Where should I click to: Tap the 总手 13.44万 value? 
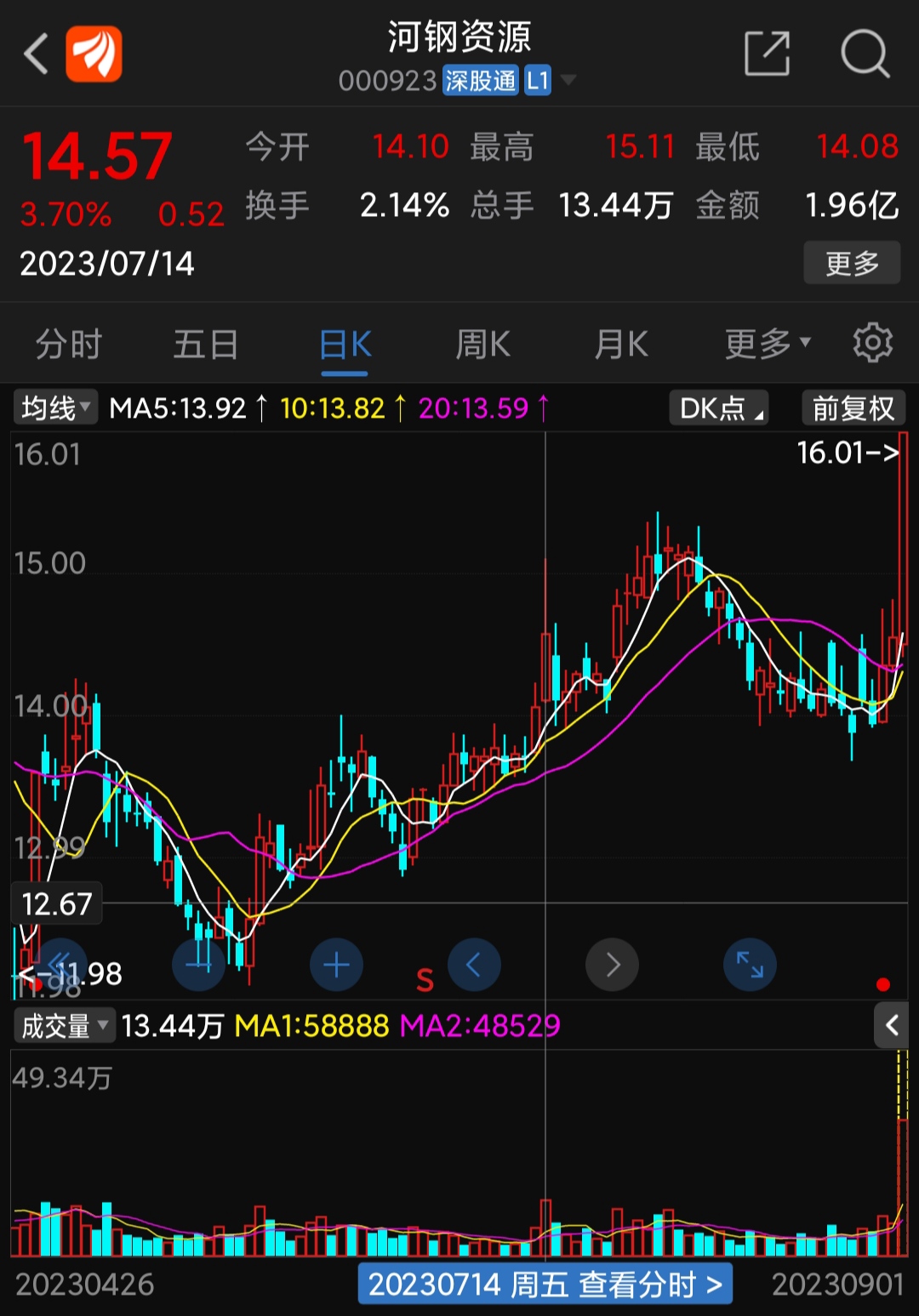[616, 205]
